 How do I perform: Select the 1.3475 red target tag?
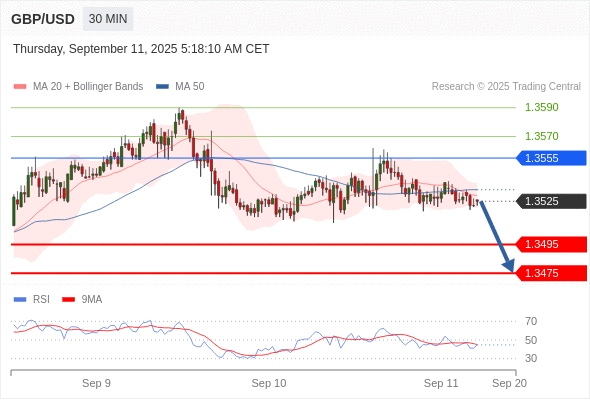pos(551,273)
